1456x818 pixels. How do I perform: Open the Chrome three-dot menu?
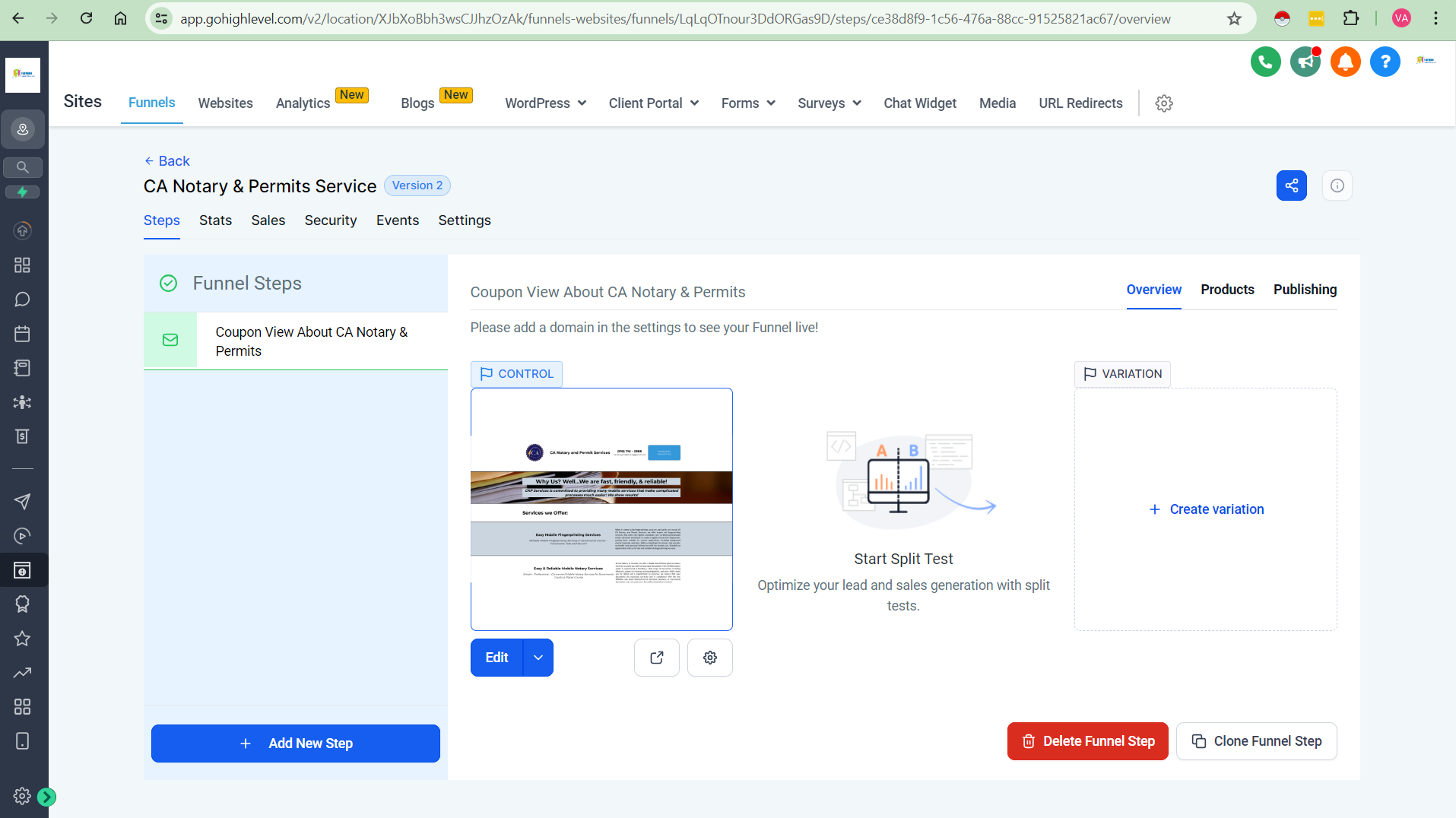click(x=1435, y=18)
